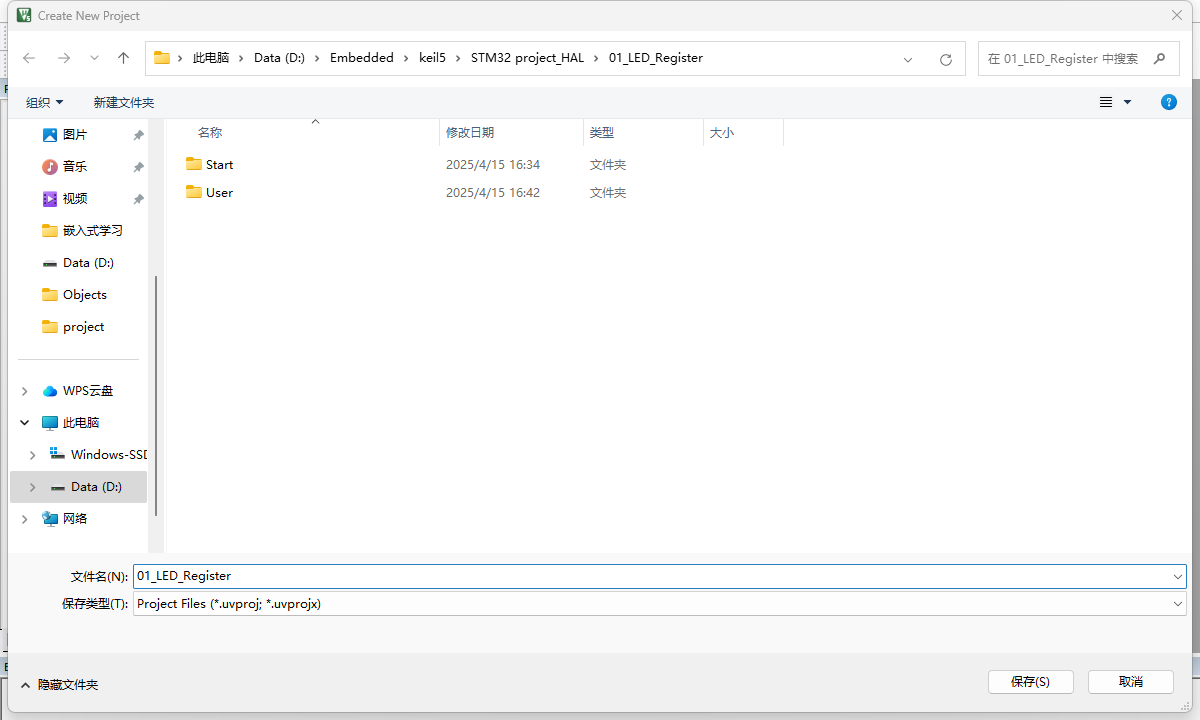Screen dimensions: 1200x720
Task: Open the project folder in the sidebar
Action: 73,326
